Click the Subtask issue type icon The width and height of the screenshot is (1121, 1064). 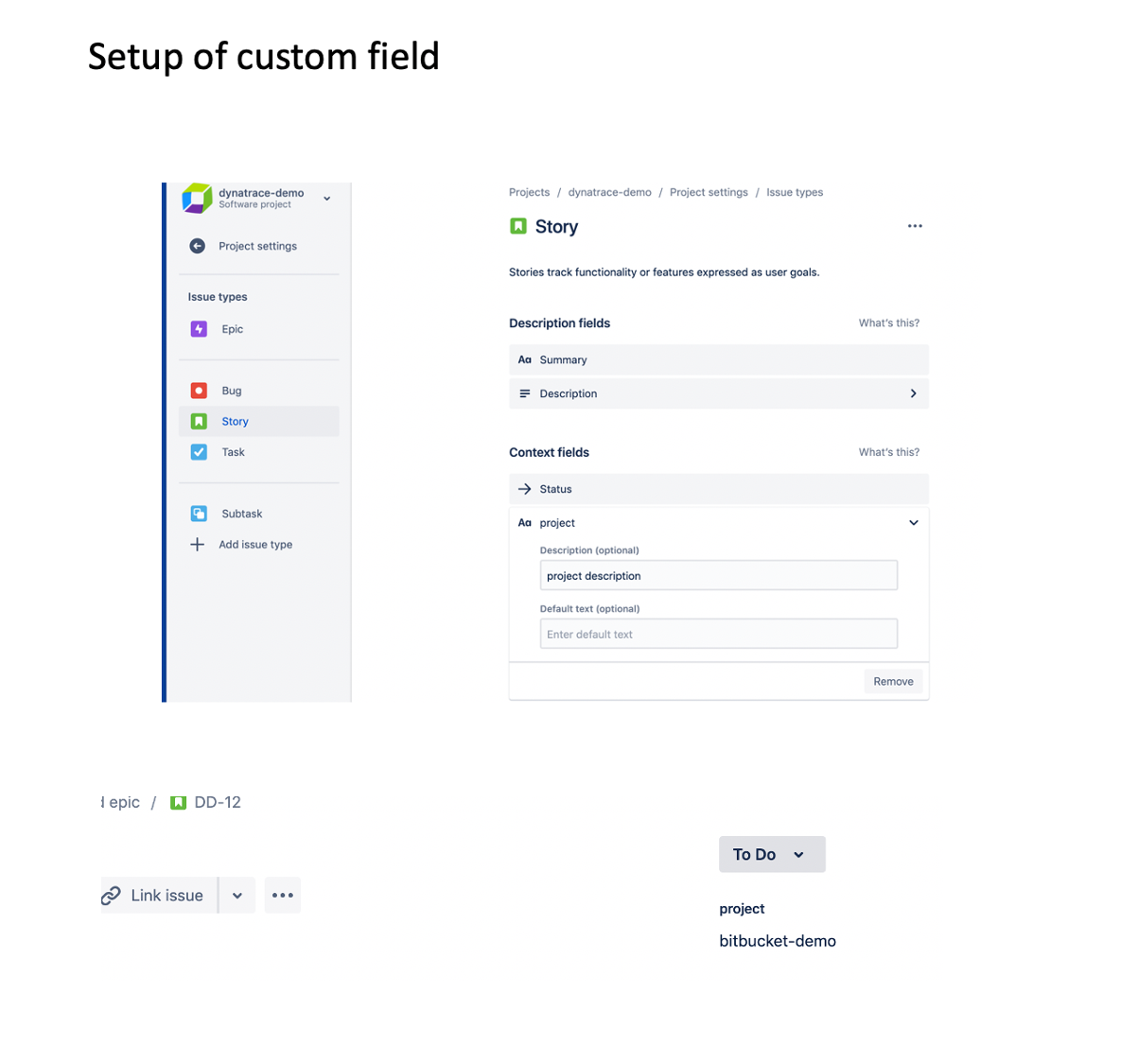click(x=199, y=514)
